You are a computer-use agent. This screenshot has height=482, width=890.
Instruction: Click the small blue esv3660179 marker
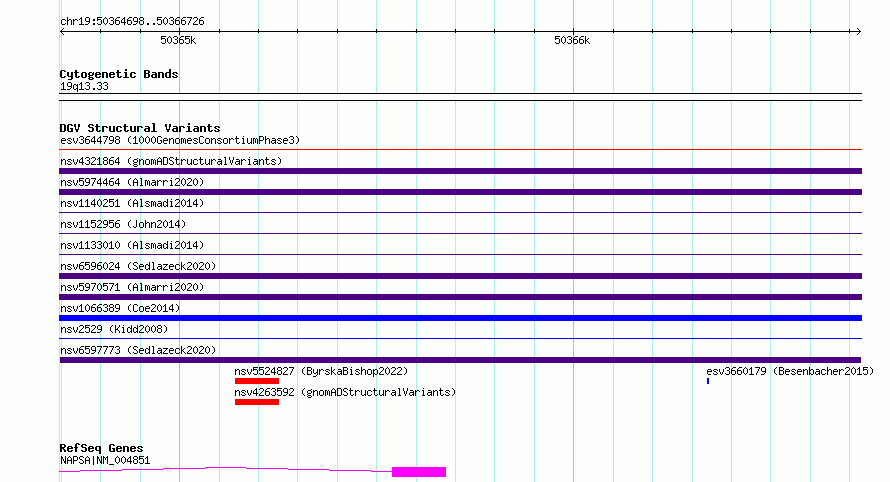click(708, 381)
